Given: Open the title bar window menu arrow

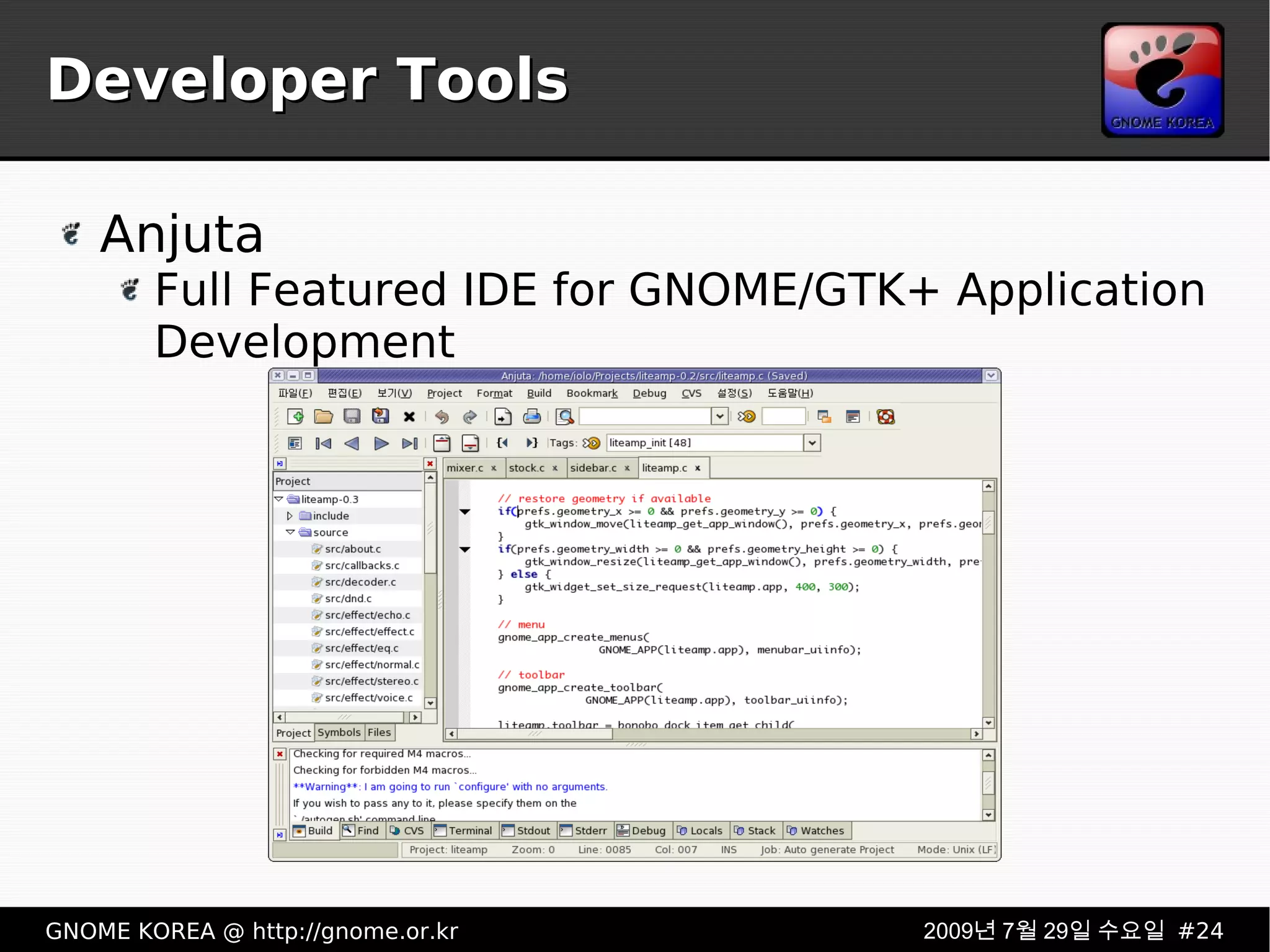Looking at the screenshot, I should (991, 375).
